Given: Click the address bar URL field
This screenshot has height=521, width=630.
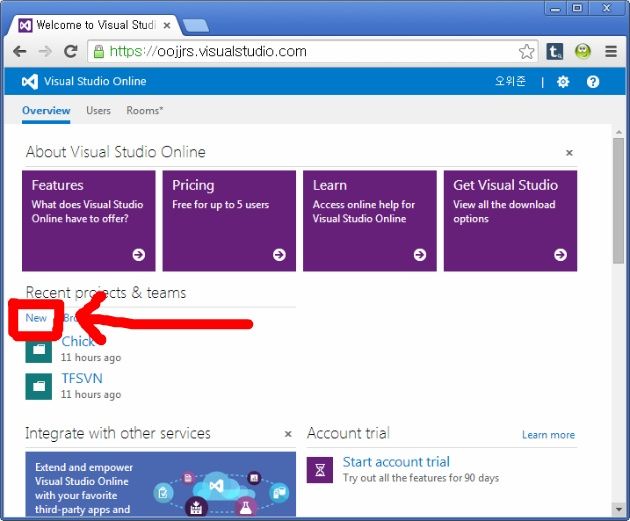Looking at the screenshot, I should pos(313,51).
